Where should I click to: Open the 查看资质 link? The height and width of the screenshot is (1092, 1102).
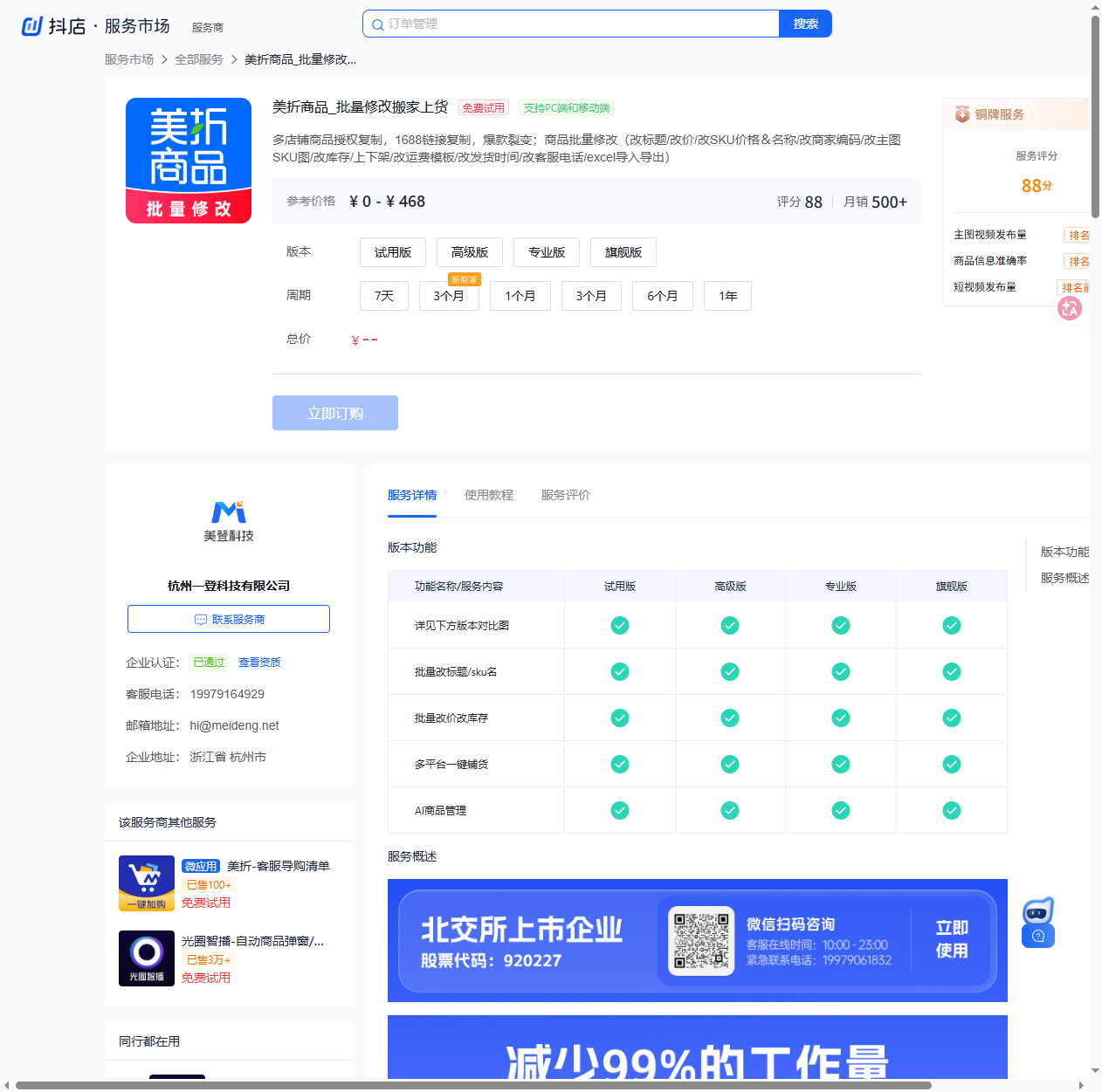point(259,663)
